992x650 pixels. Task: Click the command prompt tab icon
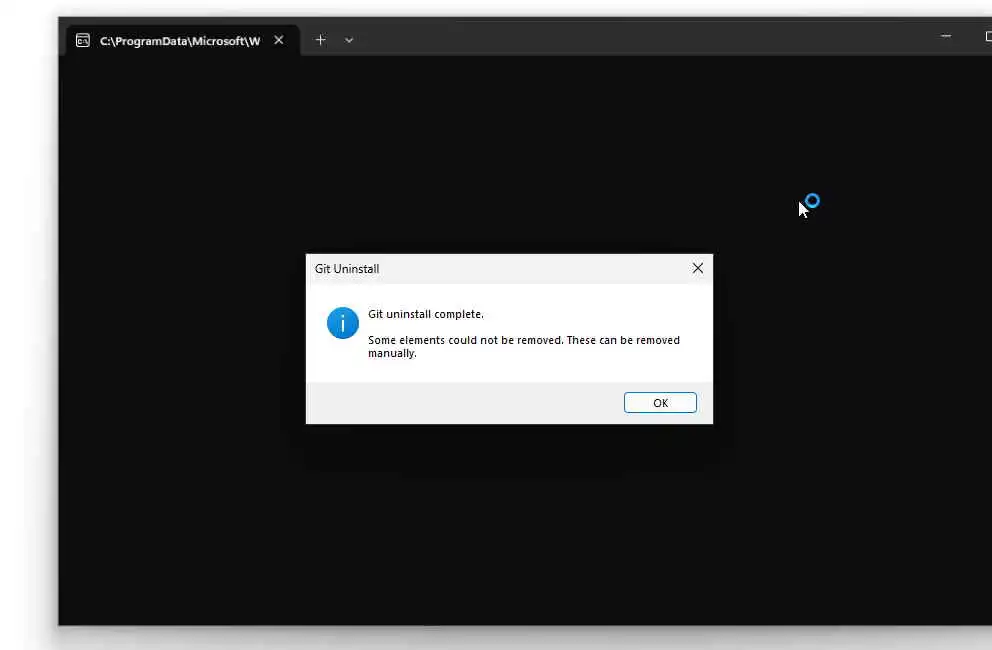pyautogui.click(x=83, y=41)
